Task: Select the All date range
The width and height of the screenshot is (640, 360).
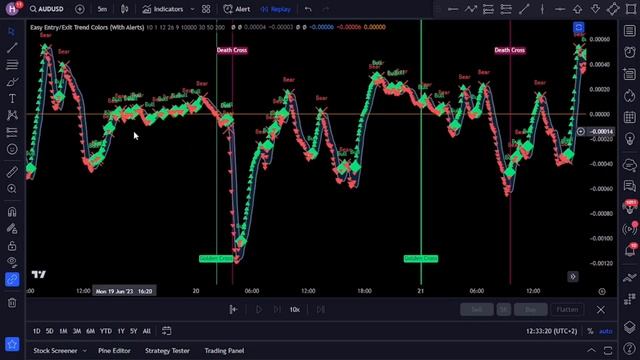Action: 147,331
